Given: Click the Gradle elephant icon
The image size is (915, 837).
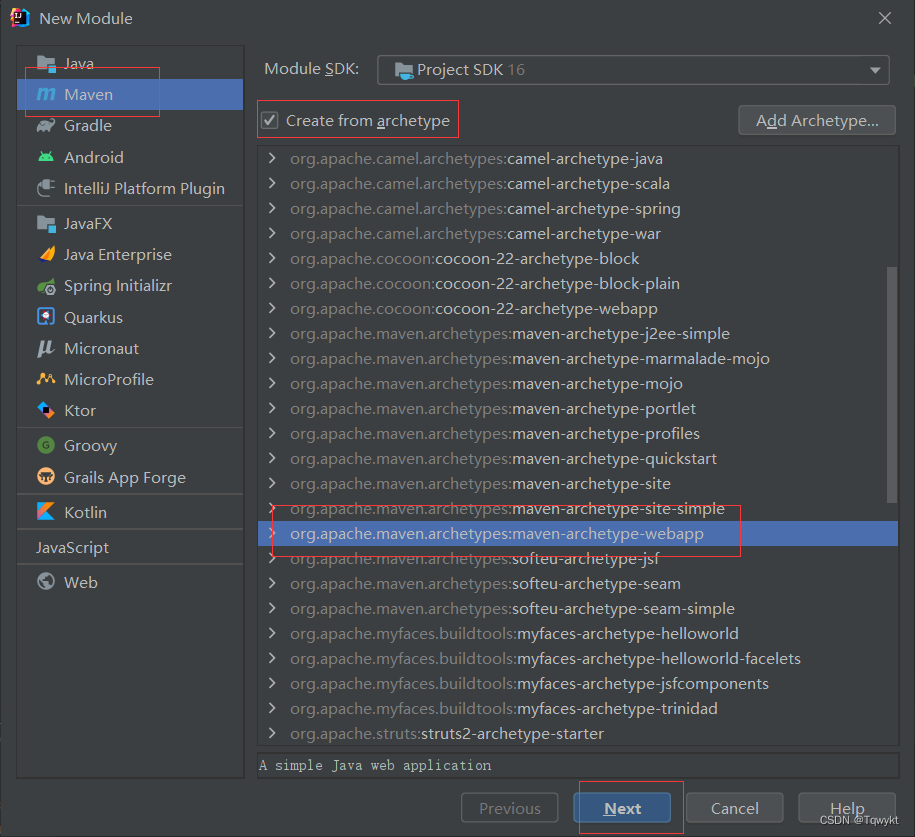Looking at the screenshot, I should click(46, 125).
